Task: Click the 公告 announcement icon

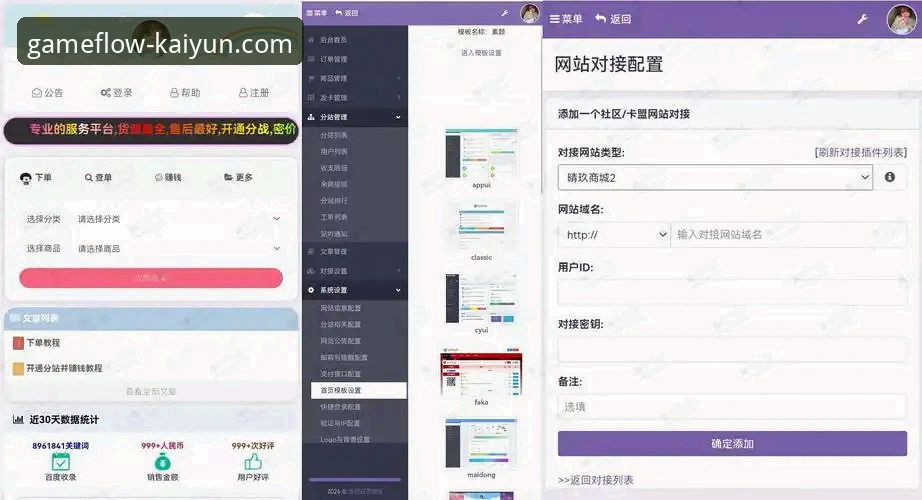Action: click(x=37, y=93)
